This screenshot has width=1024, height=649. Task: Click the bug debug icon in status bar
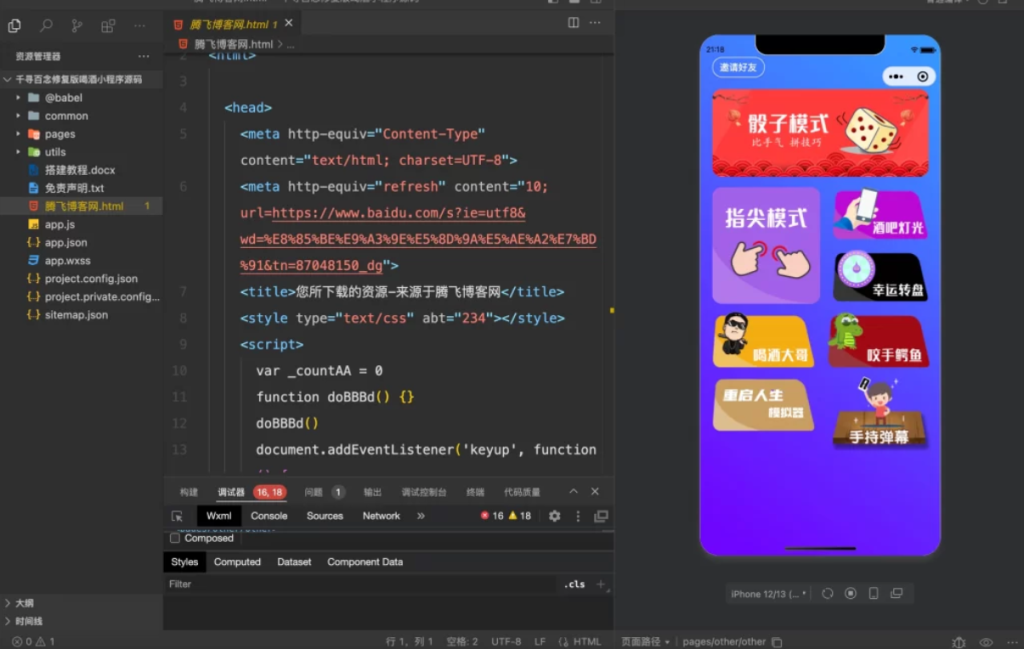(958, 642)
